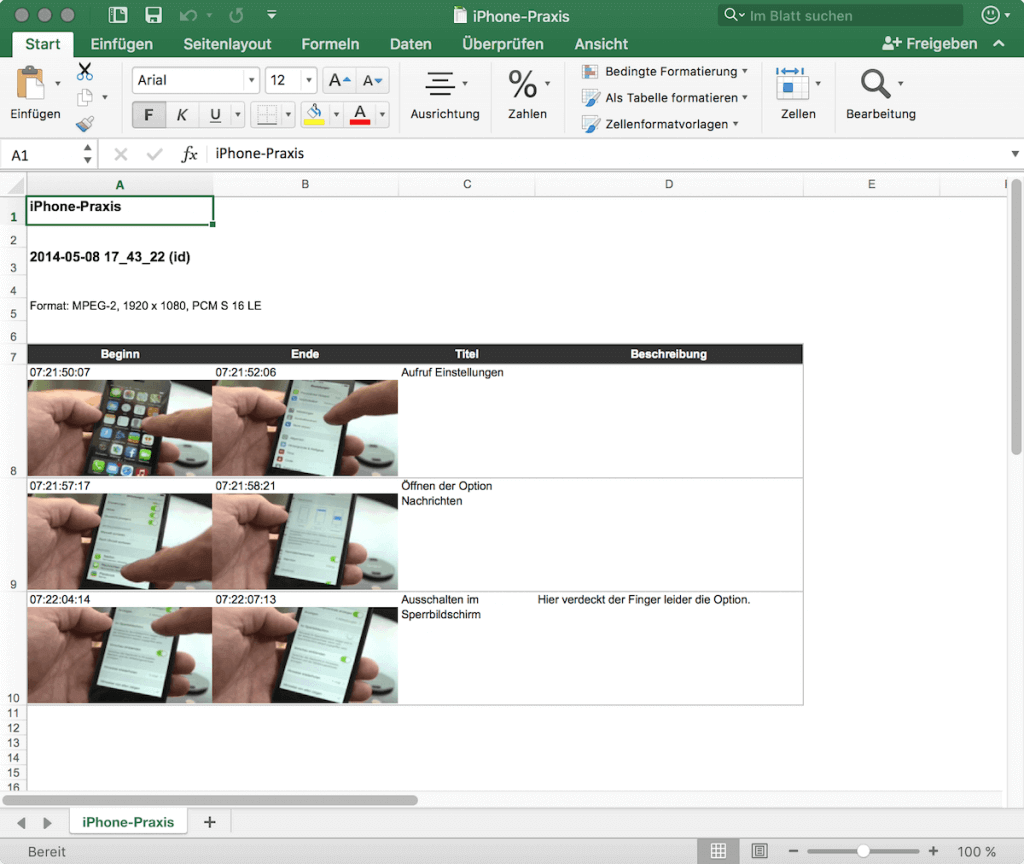Open the Einfügen ribbon tab
The width and height of the screenshot is (1024, 864).
(121, 44)
